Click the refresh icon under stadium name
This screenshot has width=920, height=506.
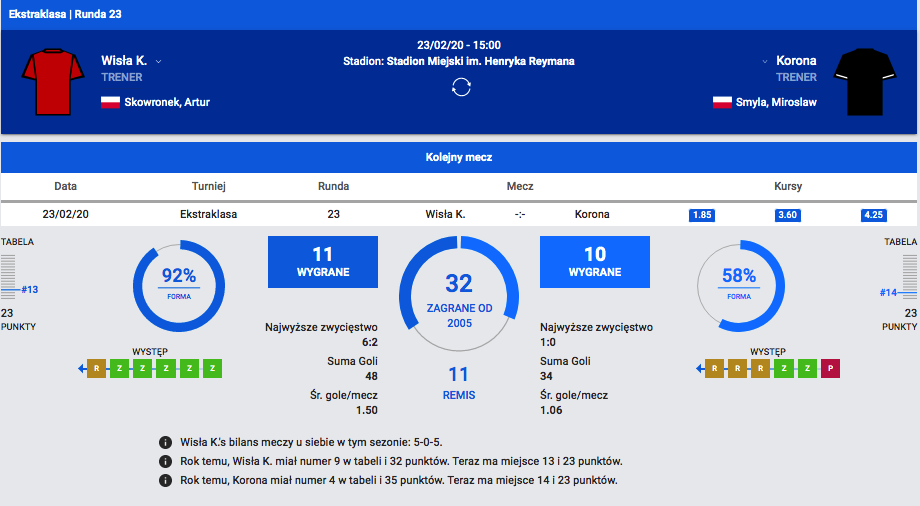coord(461,87)
